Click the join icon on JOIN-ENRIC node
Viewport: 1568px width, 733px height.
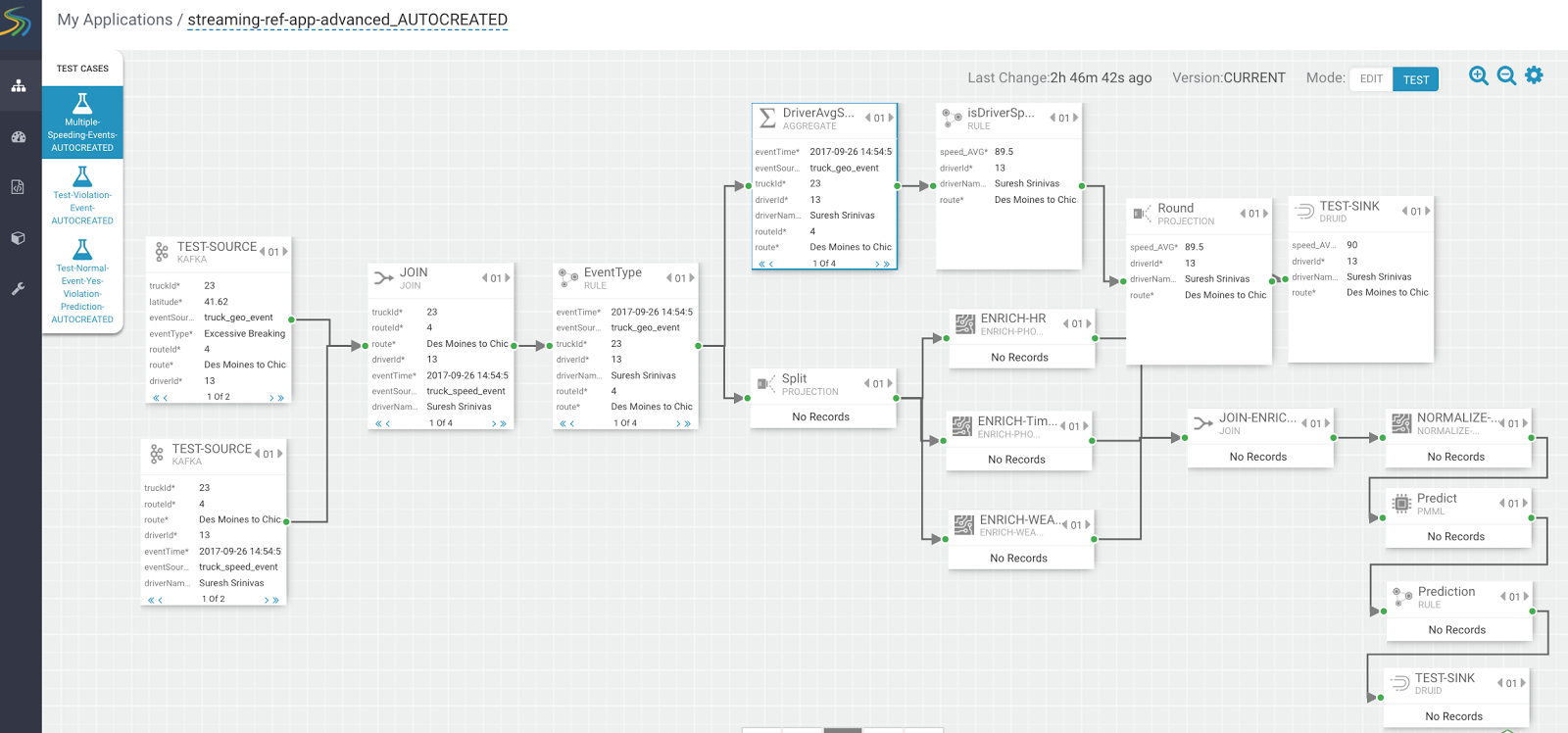(x=1203, y=423)
